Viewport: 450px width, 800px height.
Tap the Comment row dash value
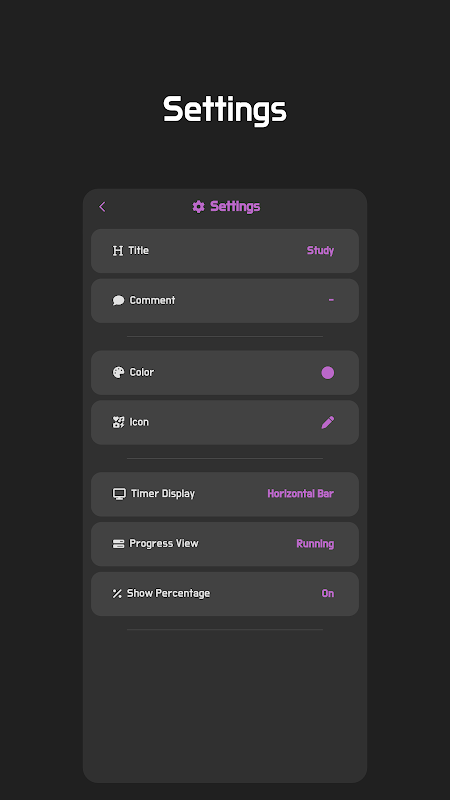331,300
